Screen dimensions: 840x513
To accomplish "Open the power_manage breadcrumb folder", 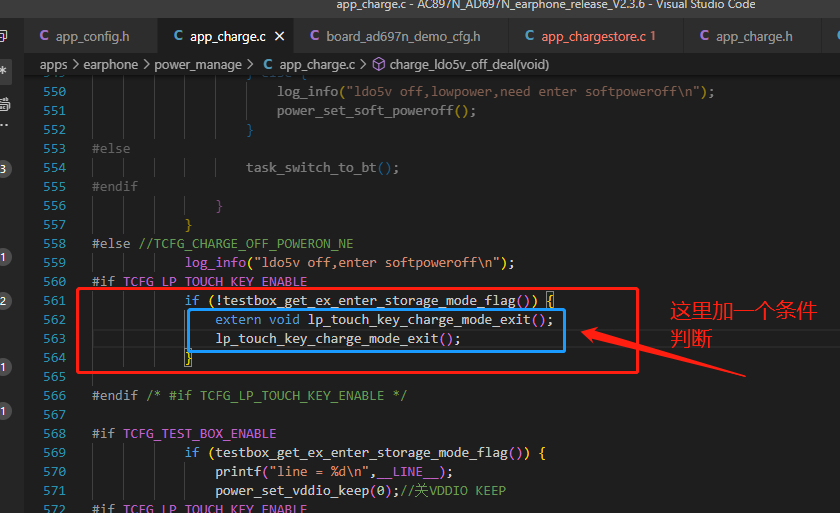I will click(x=198, y=65).
